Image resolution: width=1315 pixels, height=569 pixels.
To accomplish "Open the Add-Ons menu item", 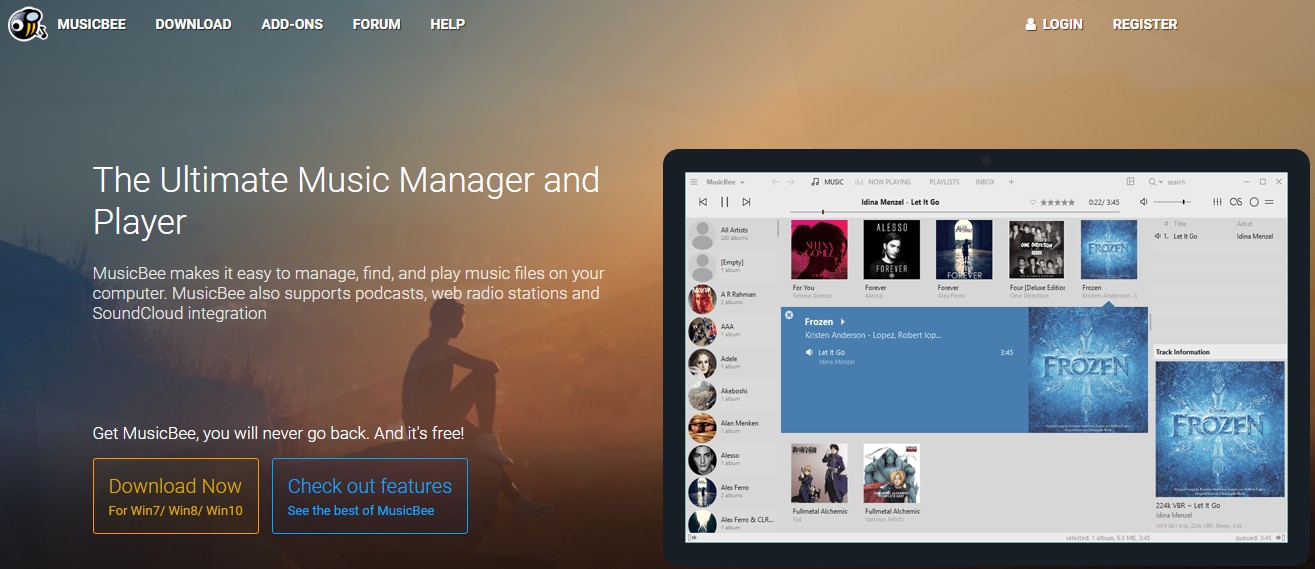I will 292,24.
